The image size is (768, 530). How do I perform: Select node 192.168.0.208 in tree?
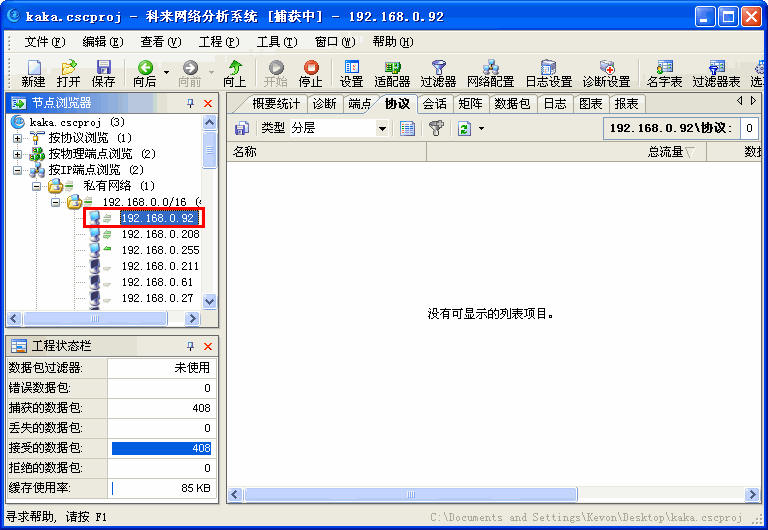(160, 234)
